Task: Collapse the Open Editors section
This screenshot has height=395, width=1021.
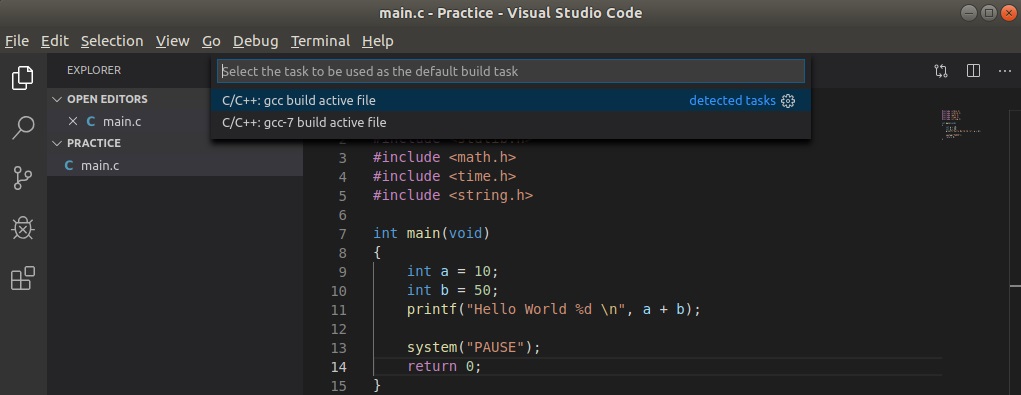Action: [x=58, y=99]
